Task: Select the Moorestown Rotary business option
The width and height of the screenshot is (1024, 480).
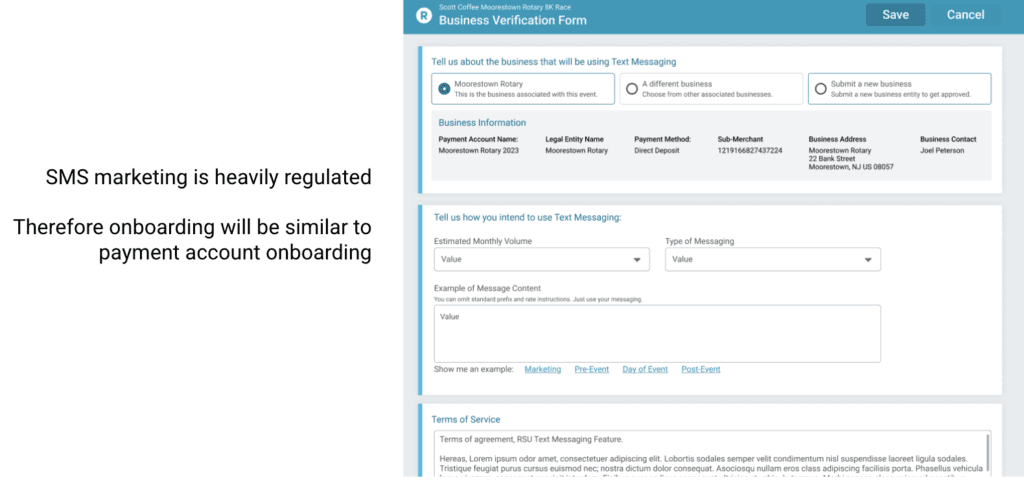Action: coord(445,89)
